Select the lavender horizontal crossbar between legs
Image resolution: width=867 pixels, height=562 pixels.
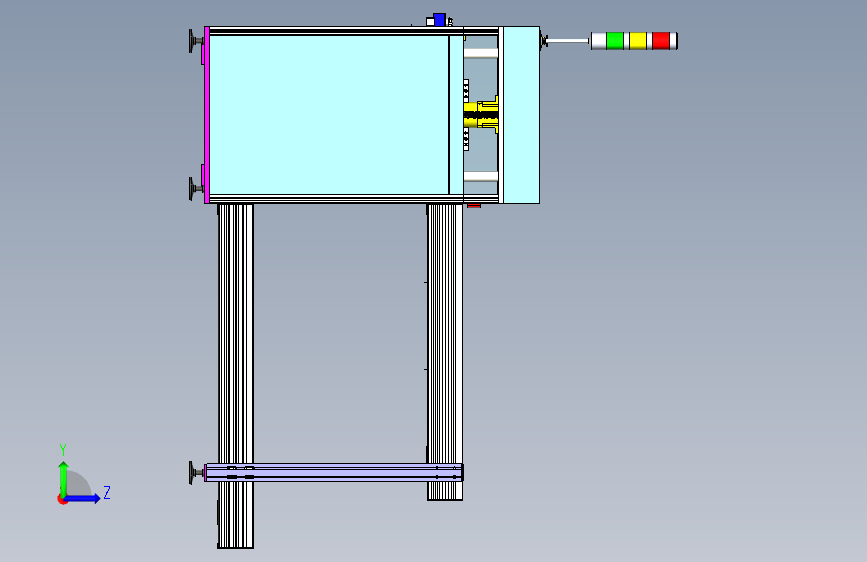point(334,472)
